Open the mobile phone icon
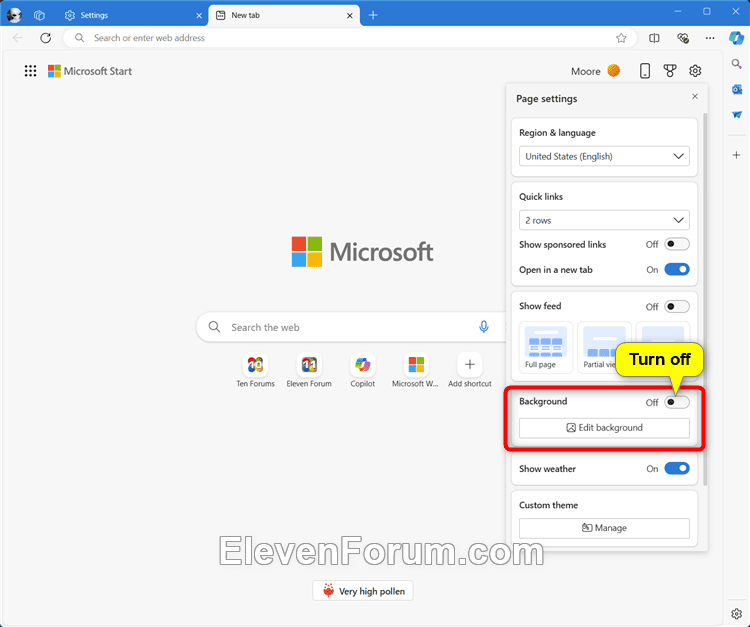Screen dimensions: 750x627 point(645,71)
